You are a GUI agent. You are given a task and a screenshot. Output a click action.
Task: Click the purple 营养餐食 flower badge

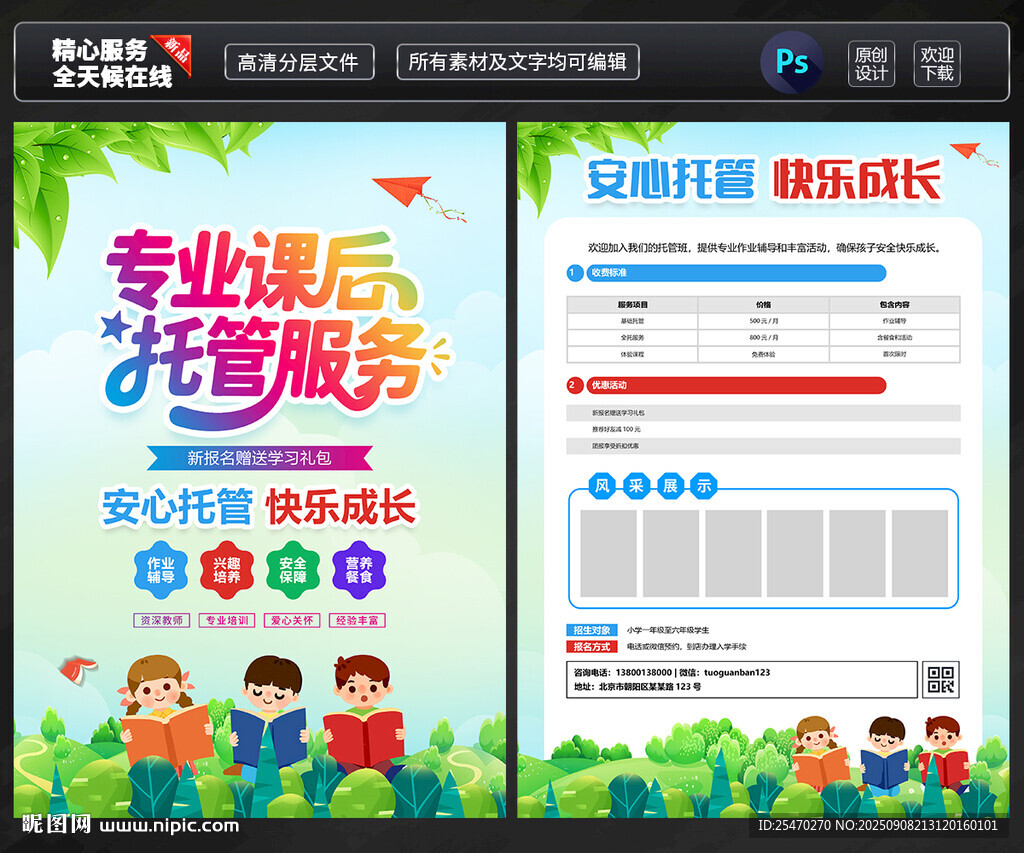(x=359, y=570)
